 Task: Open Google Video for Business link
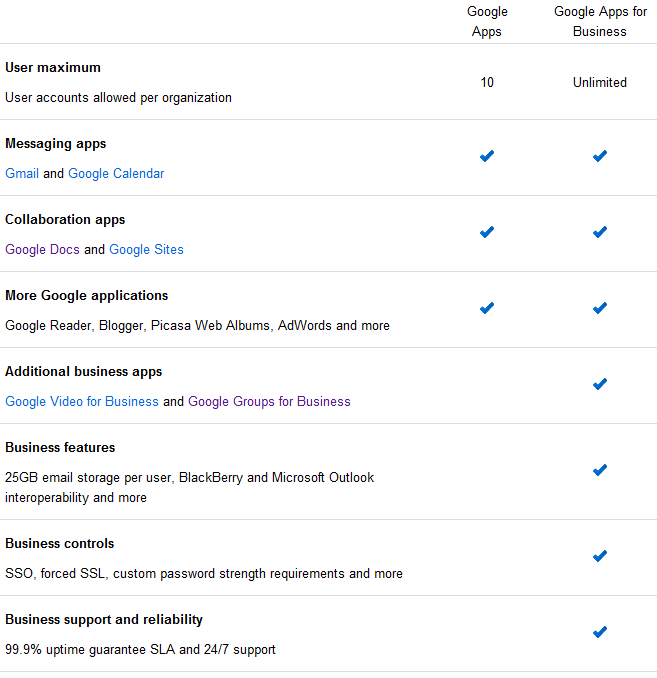tap(82, 401)
